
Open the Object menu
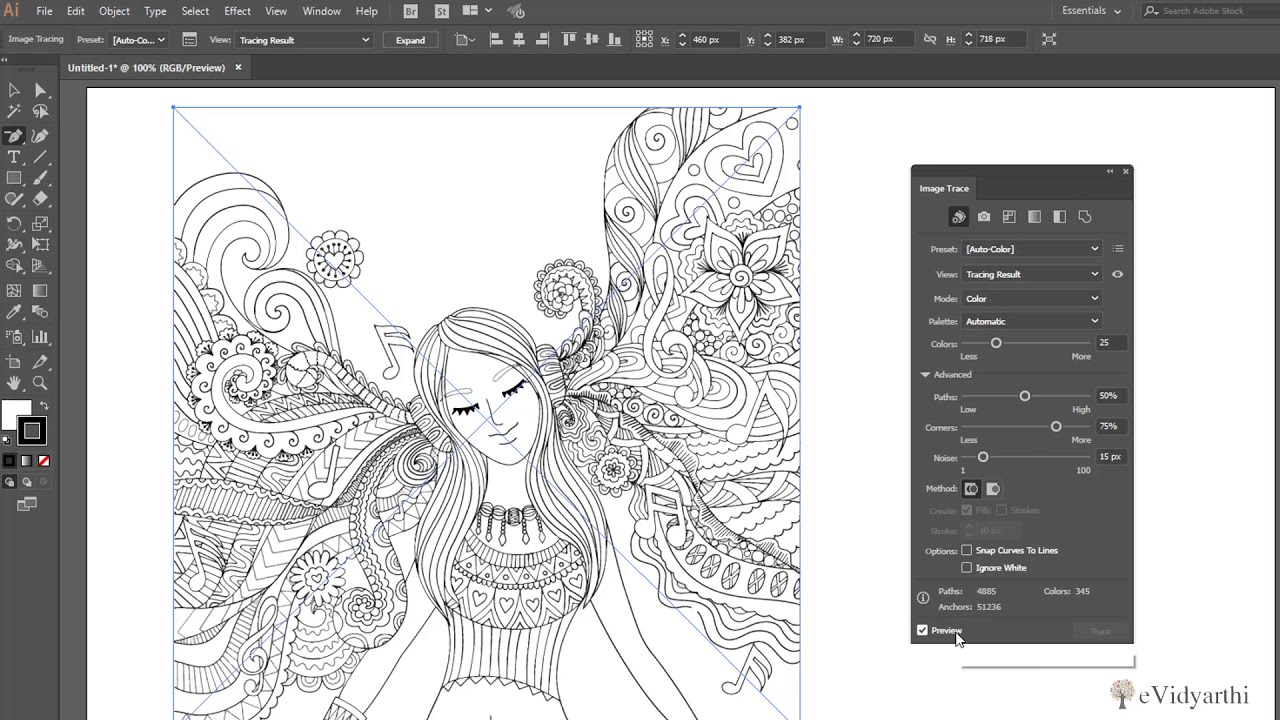(114, 11)
